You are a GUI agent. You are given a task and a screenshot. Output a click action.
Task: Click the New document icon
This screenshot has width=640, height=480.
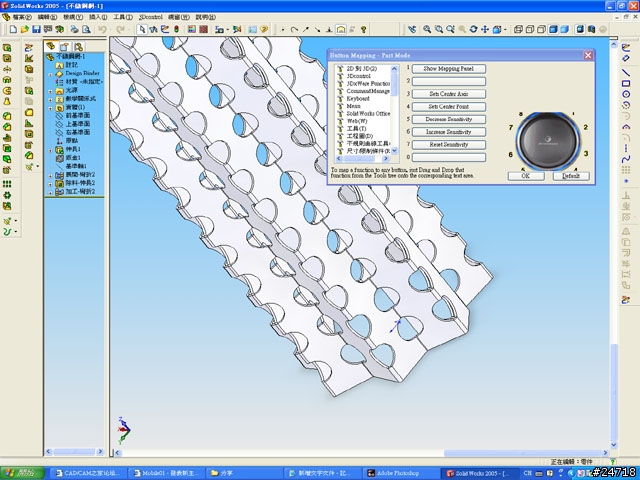(13, 29)
